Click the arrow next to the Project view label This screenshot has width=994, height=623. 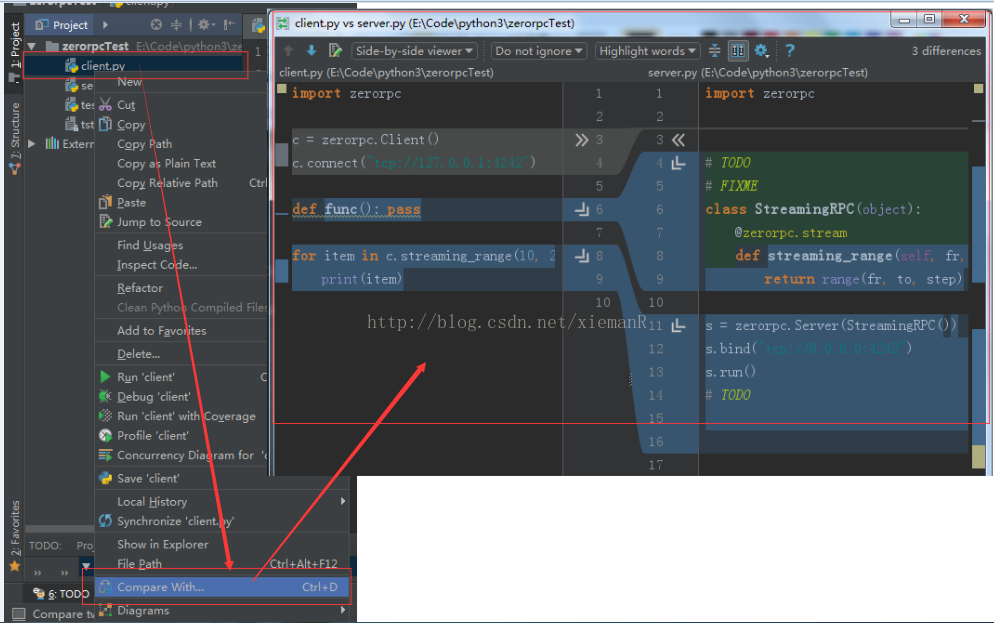[x=105, y=25]
